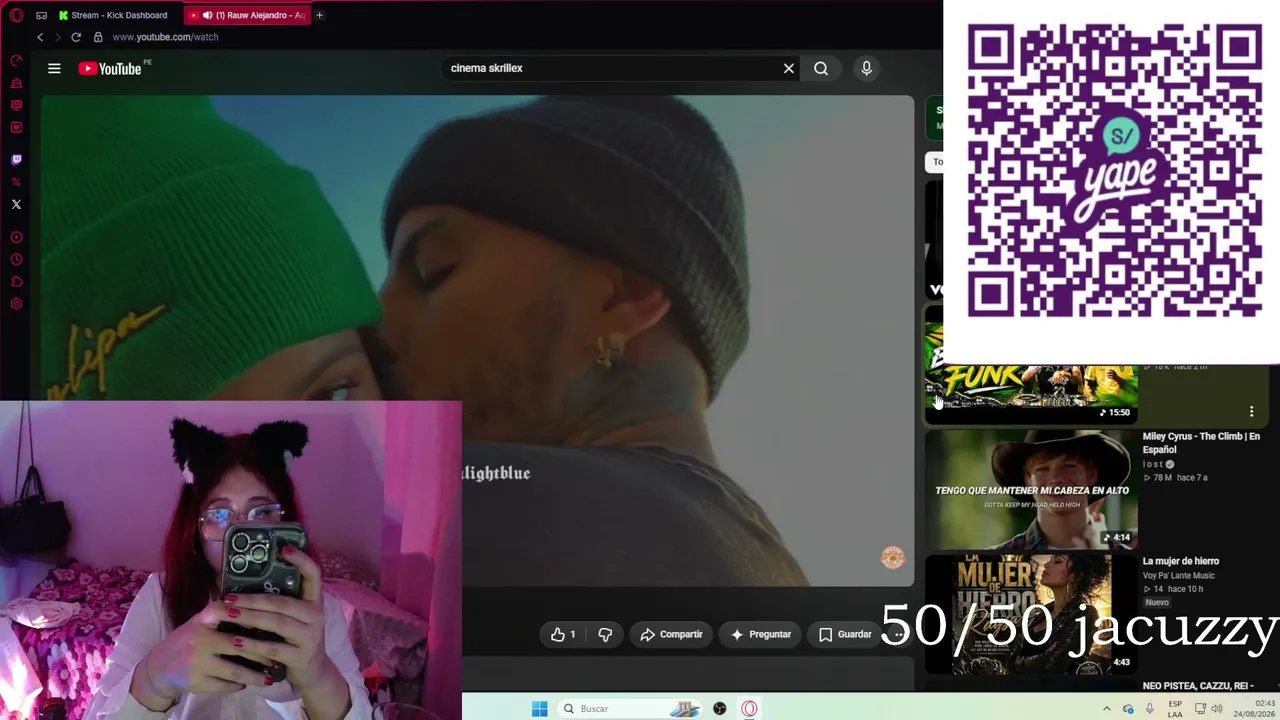1280x720 pixels.
Task: Open Extensions icon in Opera sidebar
Action: pos(16,282)
